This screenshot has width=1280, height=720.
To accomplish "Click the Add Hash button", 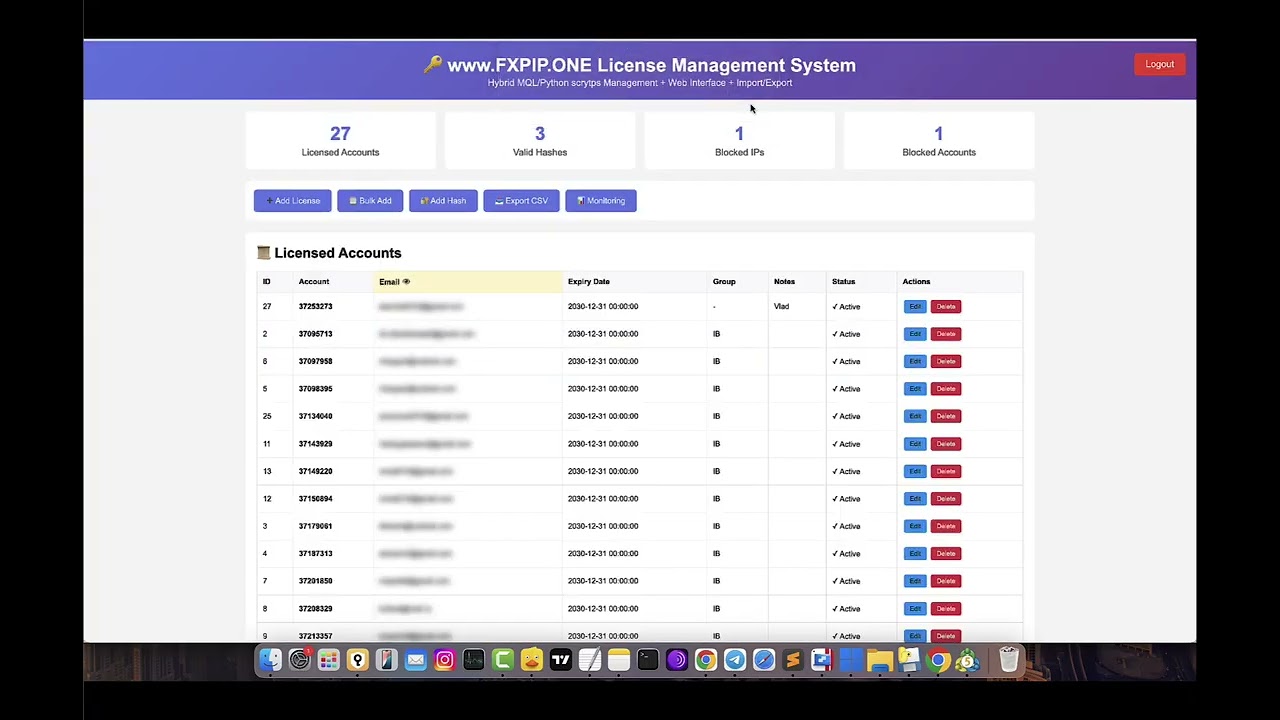I will click(x=443, y=201).
